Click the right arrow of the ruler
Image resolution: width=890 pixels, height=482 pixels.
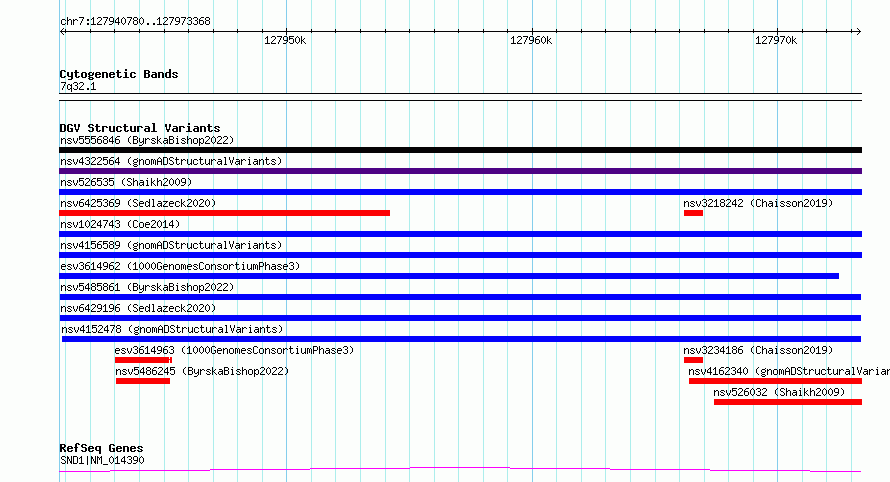858,32
